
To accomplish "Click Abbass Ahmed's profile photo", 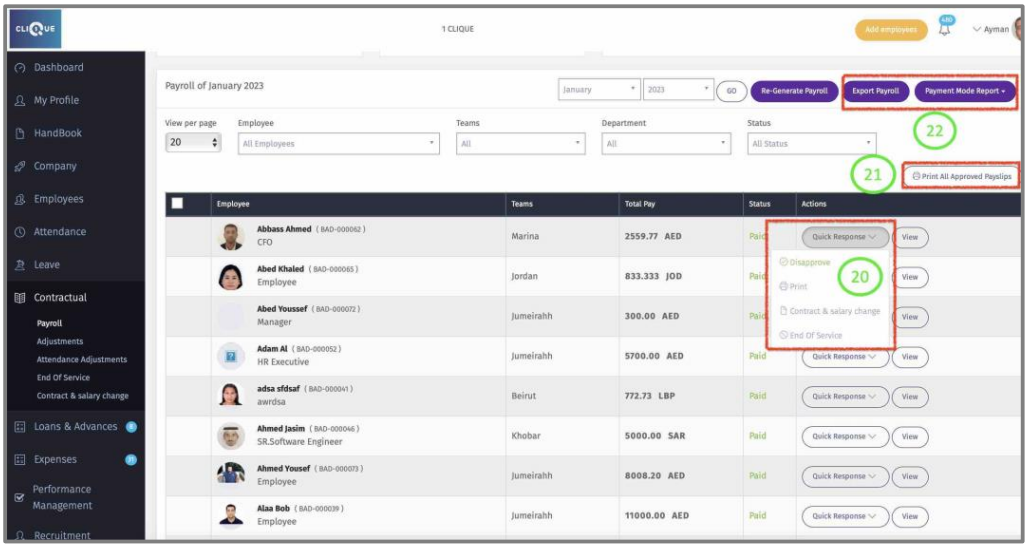I will (231, 236).
